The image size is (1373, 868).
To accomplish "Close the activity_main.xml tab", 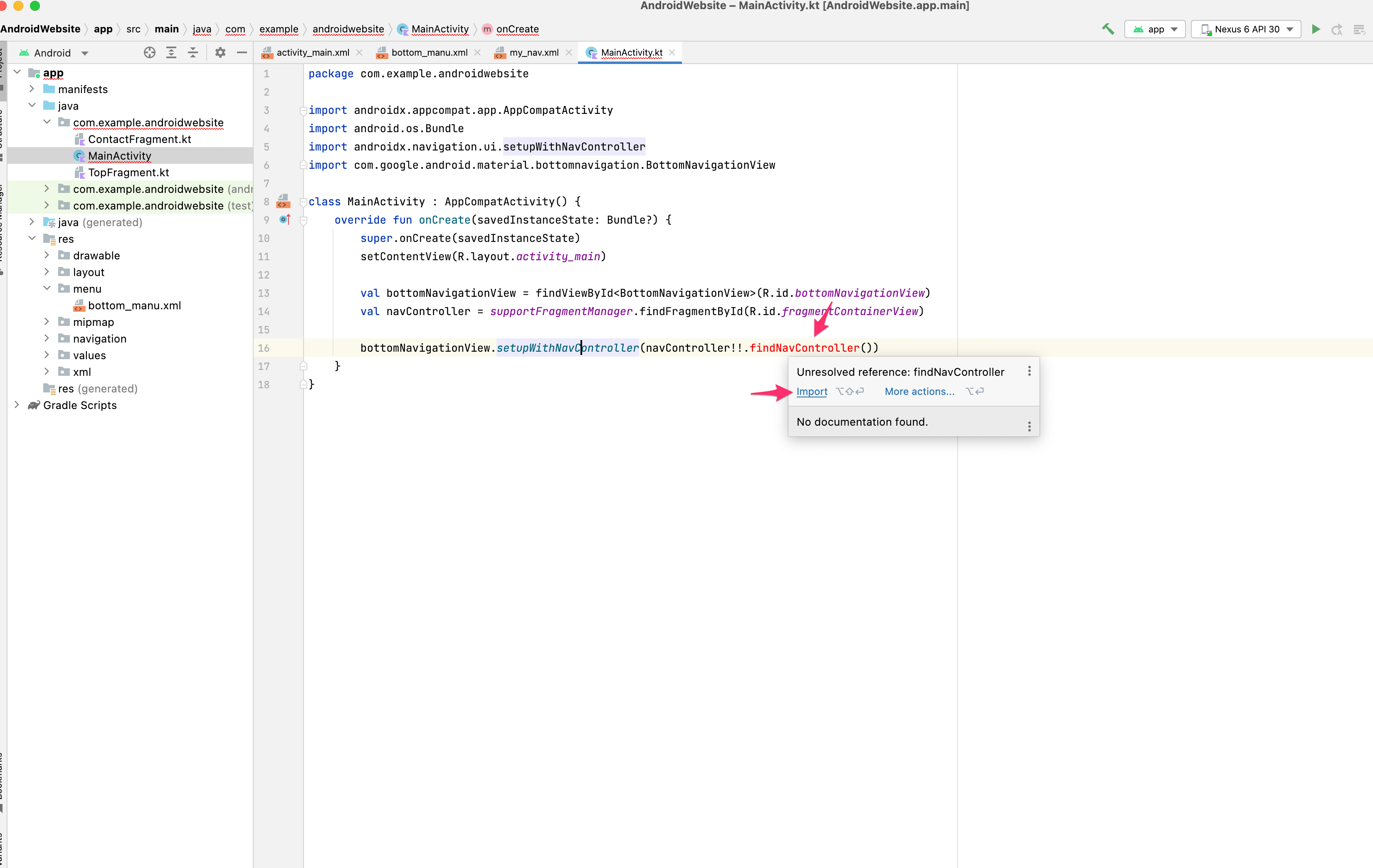I will tap(359, 52).
